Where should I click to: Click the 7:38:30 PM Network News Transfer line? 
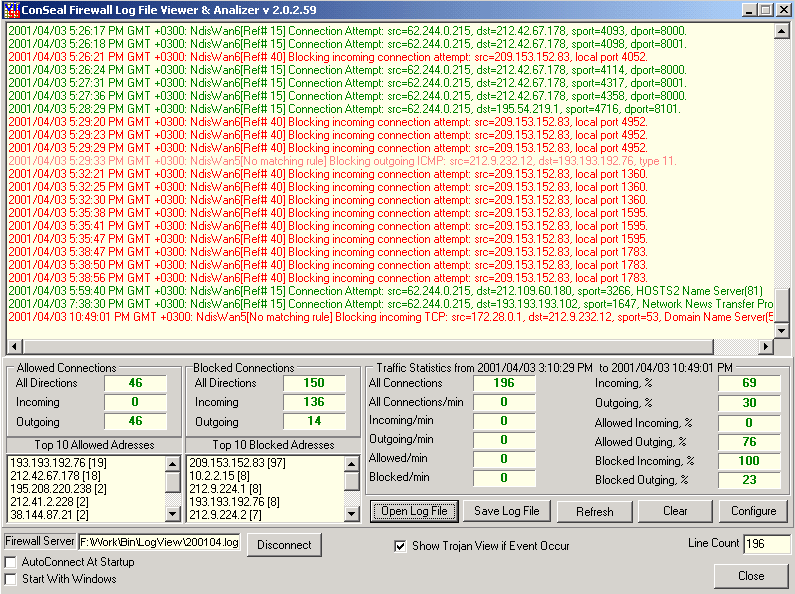390,304
